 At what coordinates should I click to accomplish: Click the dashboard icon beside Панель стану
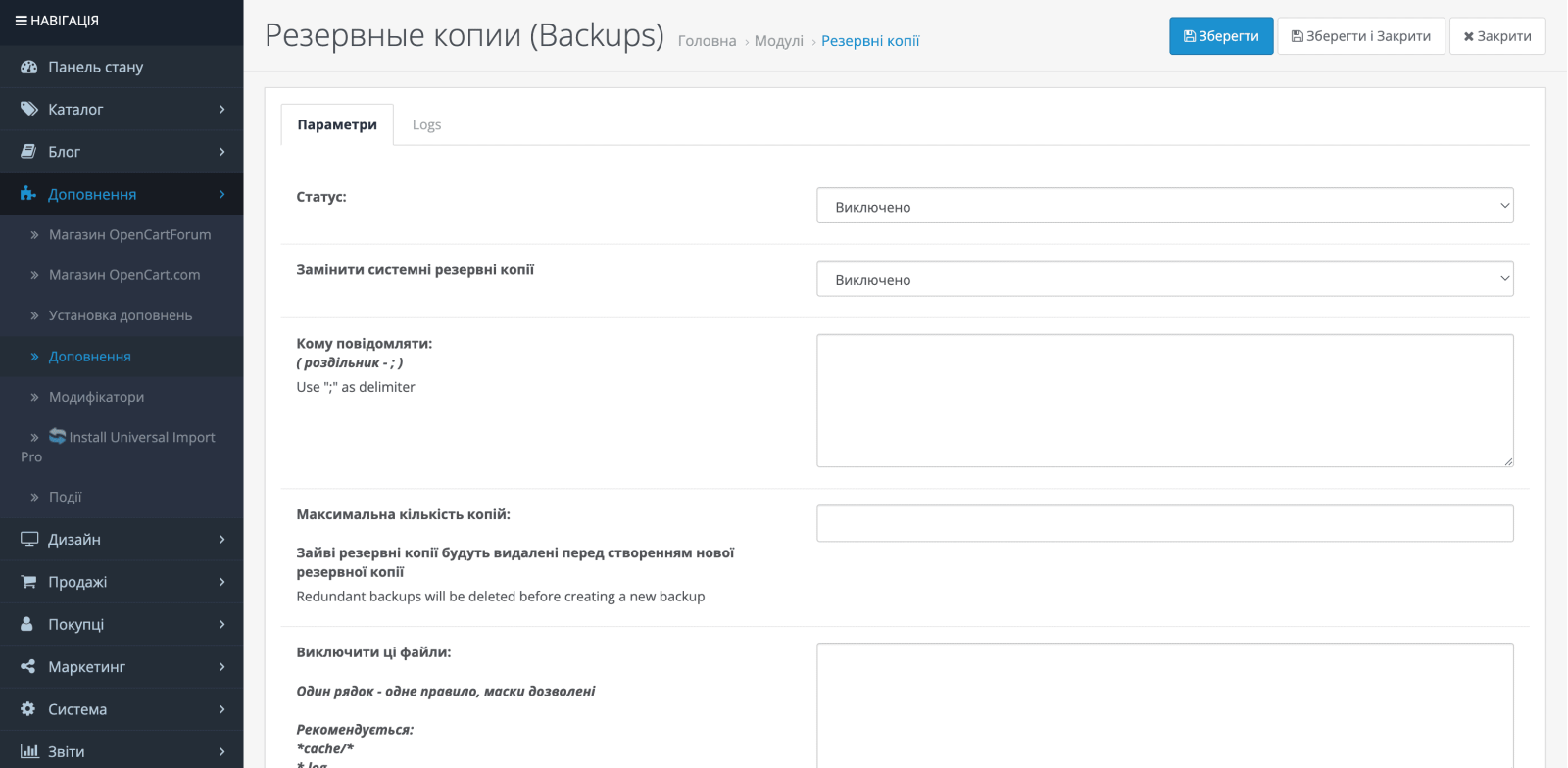[29, 67]
